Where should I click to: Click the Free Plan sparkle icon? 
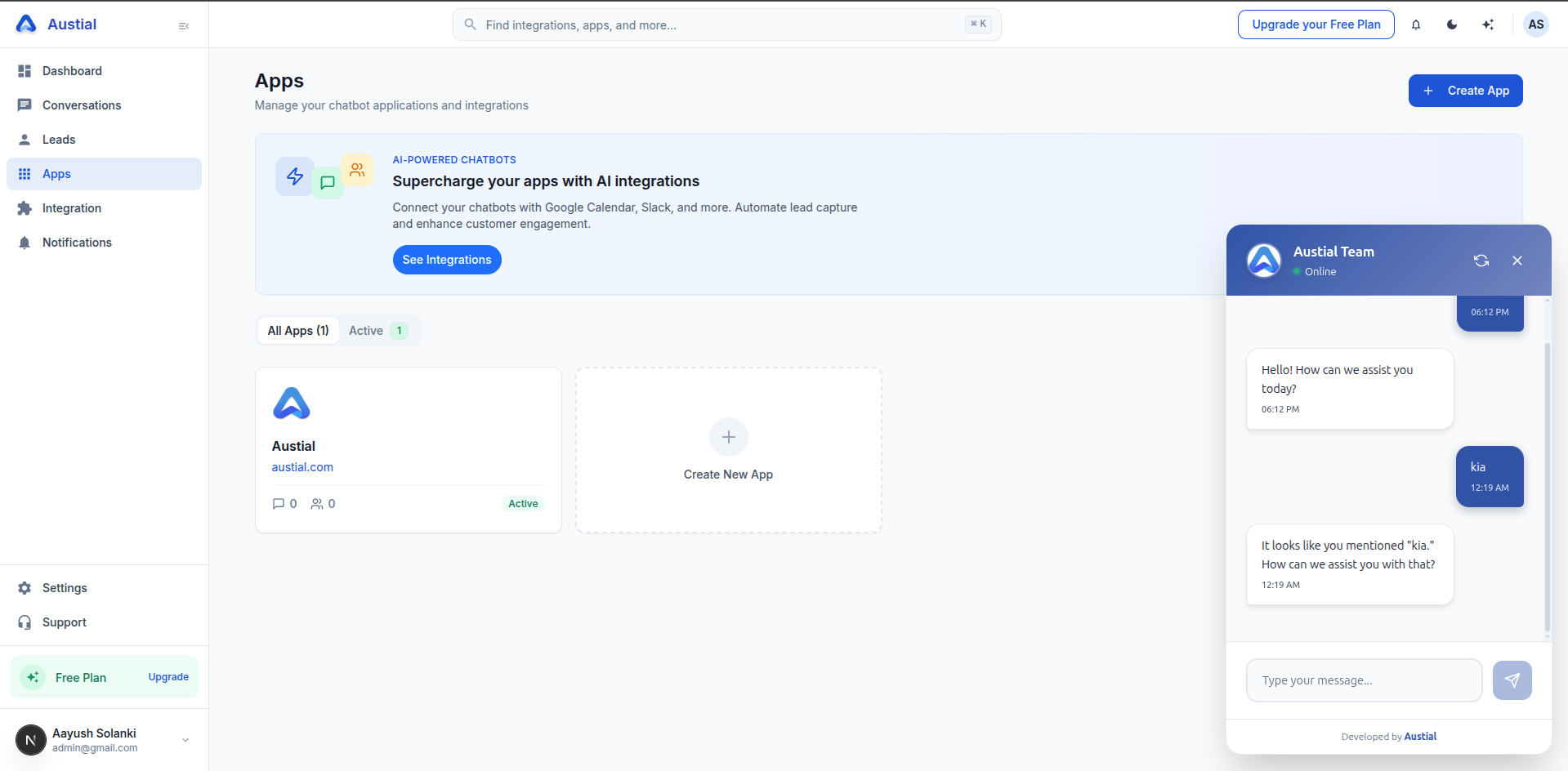click(x=33, y=677)
